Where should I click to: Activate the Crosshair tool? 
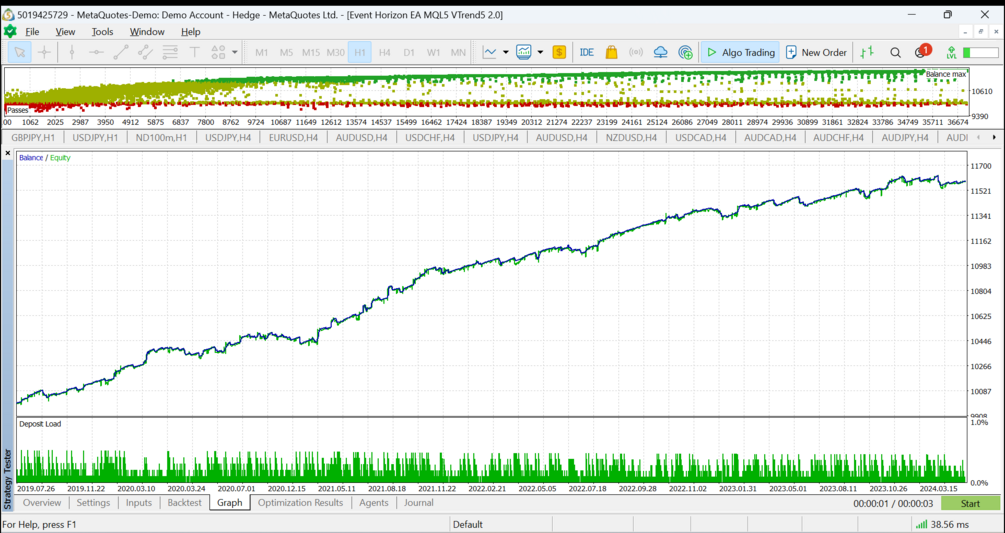pos(44,53)
